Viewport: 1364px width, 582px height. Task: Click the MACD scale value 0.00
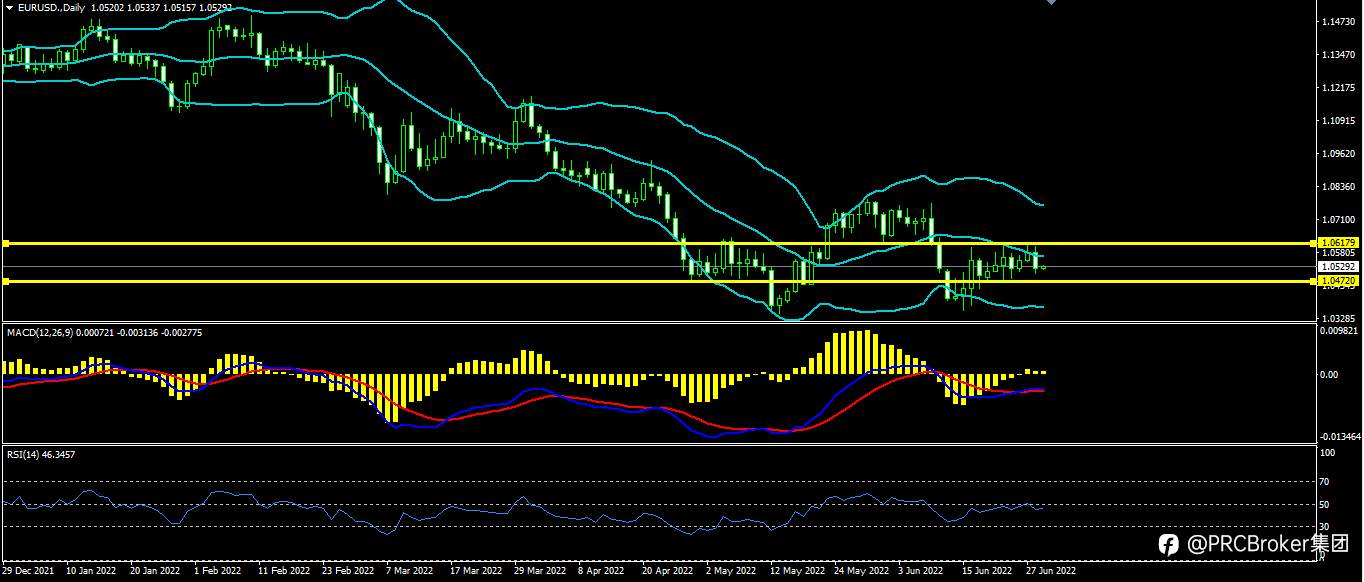pos(1329,375)
